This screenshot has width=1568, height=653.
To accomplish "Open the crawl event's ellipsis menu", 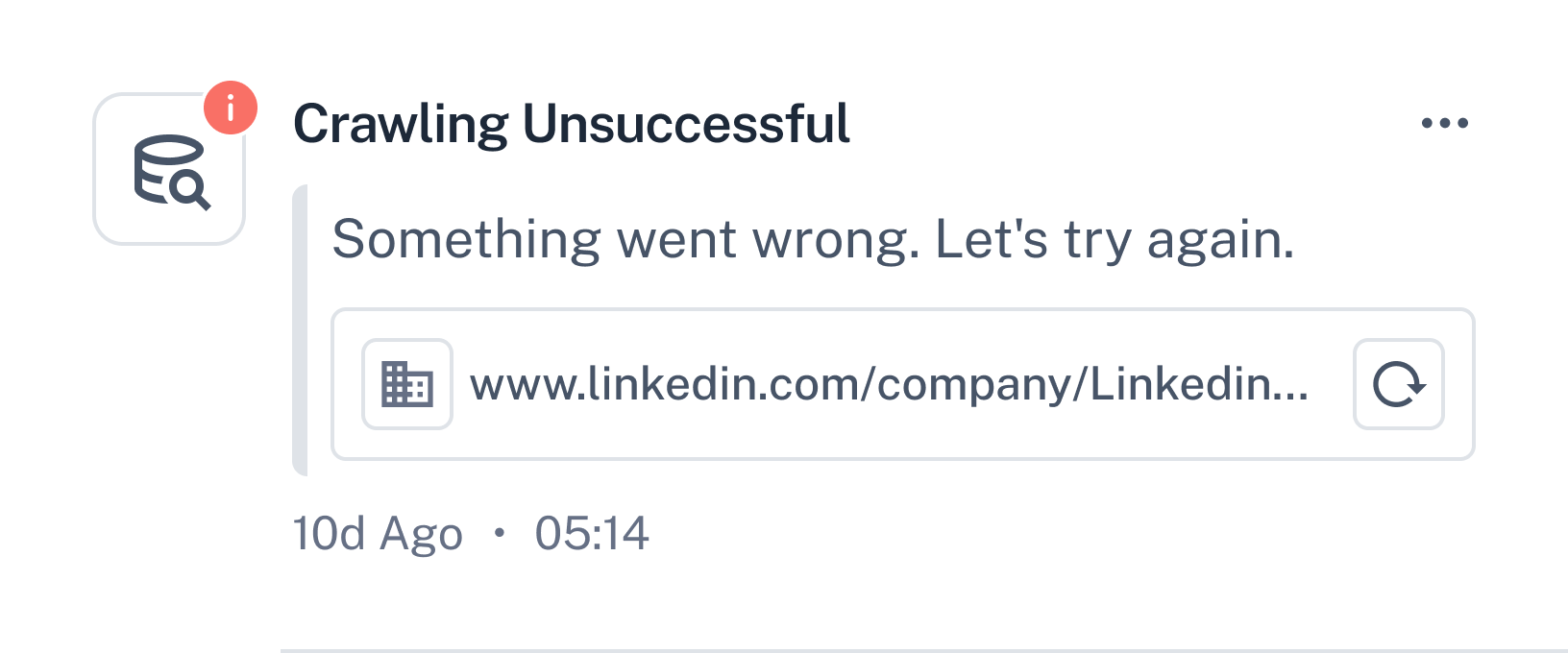I will point(1445,123).
